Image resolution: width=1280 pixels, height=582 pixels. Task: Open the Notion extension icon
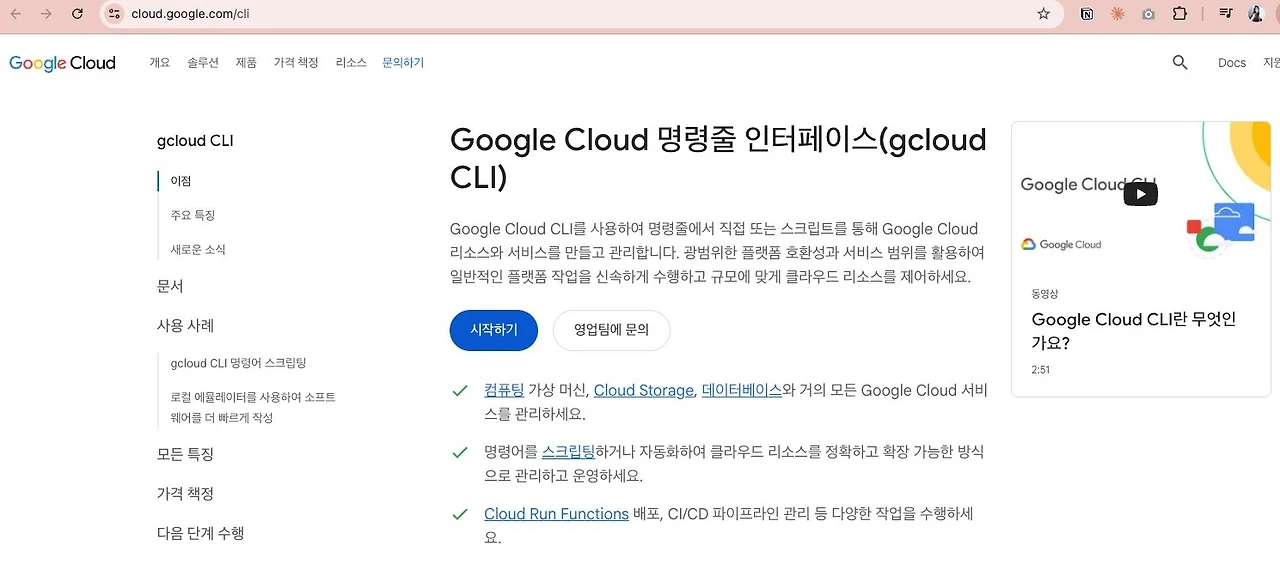(x=1087, y=14)
